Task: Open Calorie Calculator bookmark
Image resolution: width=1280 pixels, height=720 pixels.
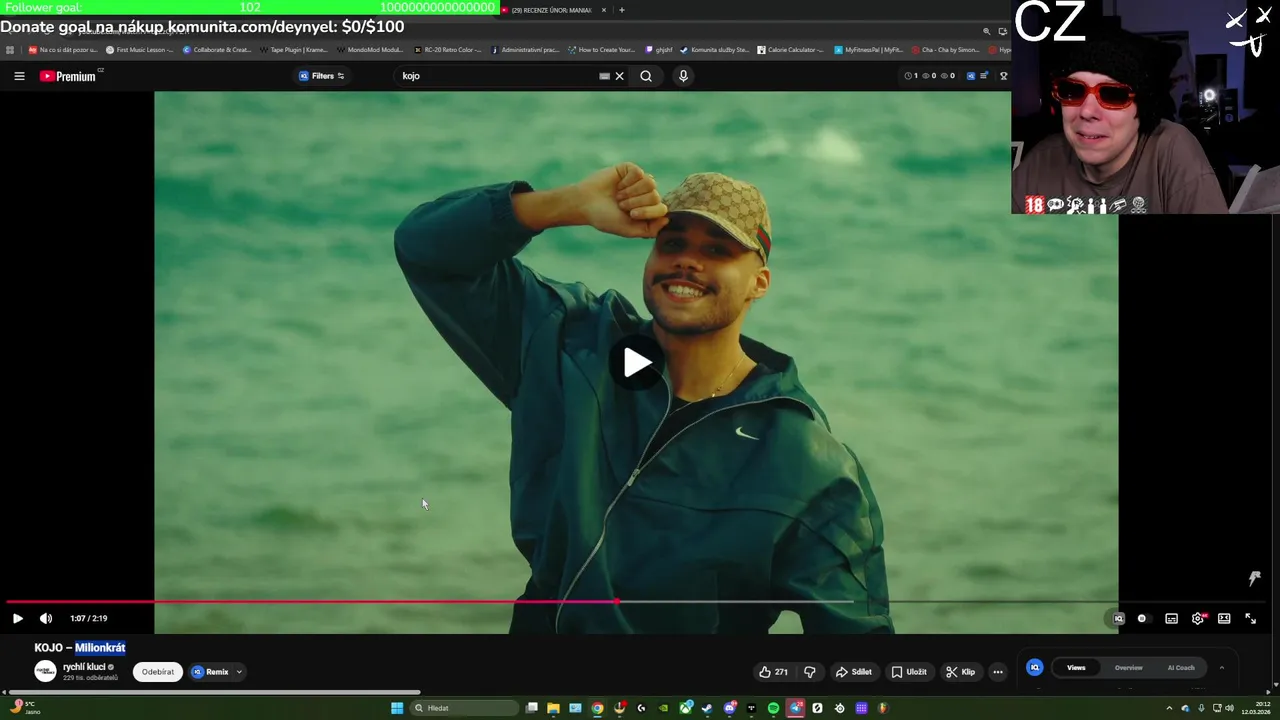Action: pos(791,50)
